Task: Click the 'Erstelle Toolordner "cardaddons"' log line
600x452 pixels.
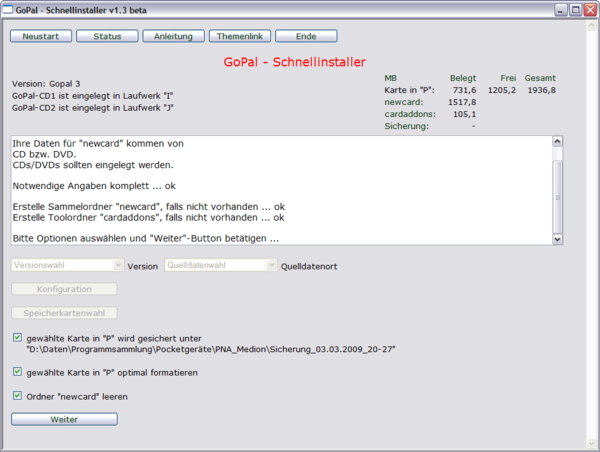Action: pos(148,217)
